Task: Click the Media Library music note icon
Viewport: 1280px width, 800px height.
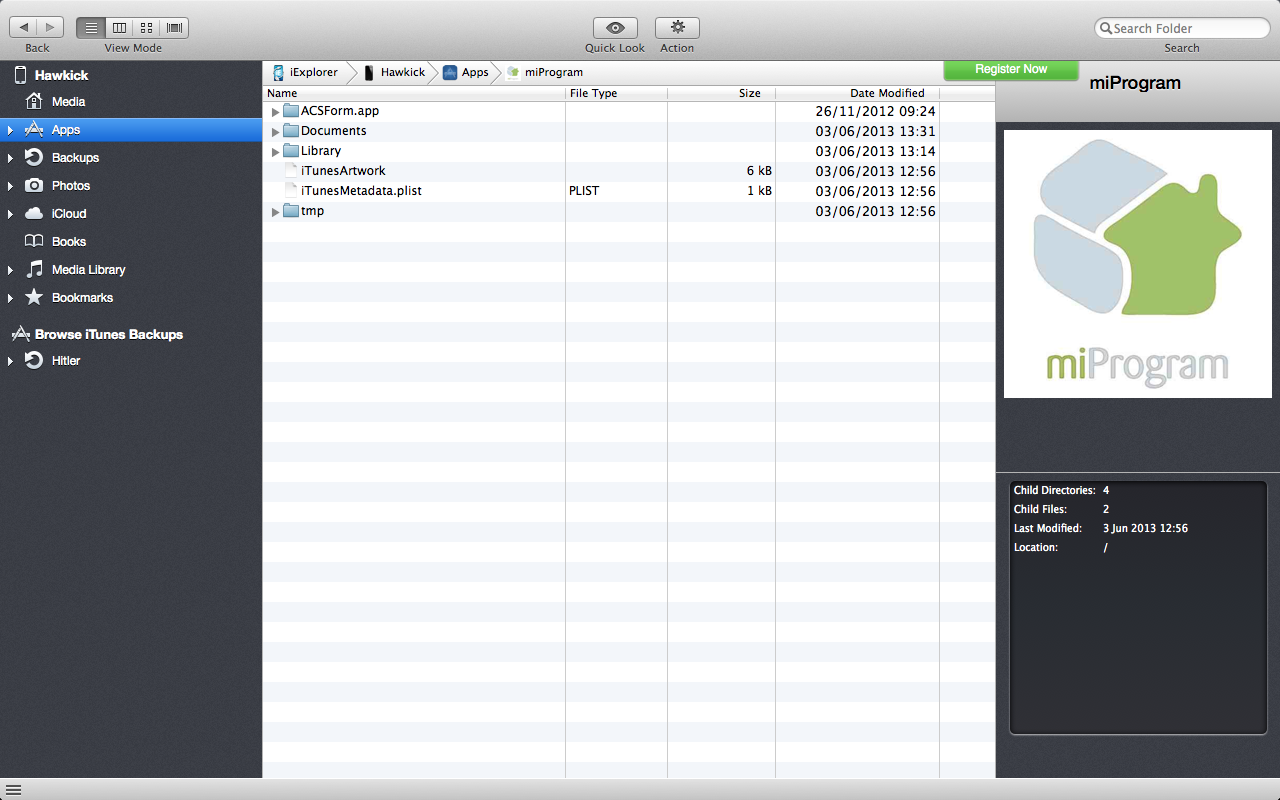Action: pos(34,269)
